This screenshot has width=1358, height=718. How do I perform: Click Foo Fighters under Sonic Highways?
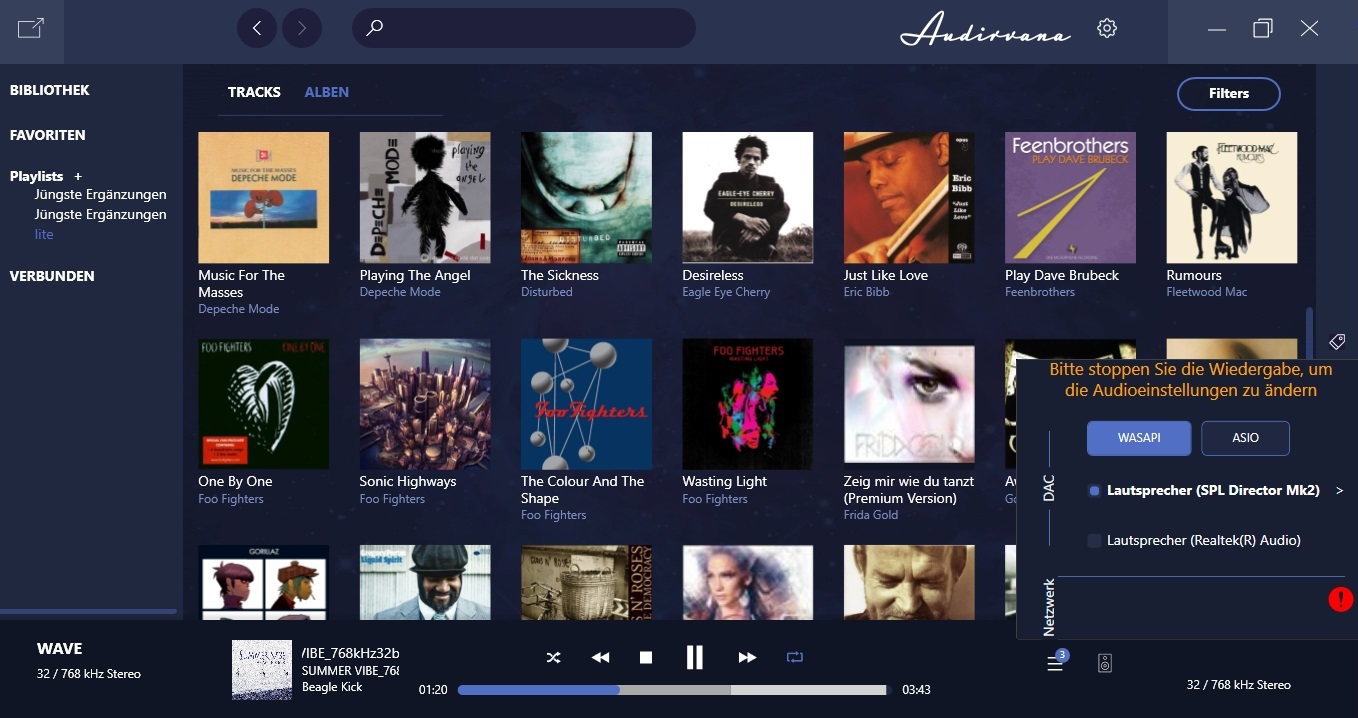[x=392, y=499]
